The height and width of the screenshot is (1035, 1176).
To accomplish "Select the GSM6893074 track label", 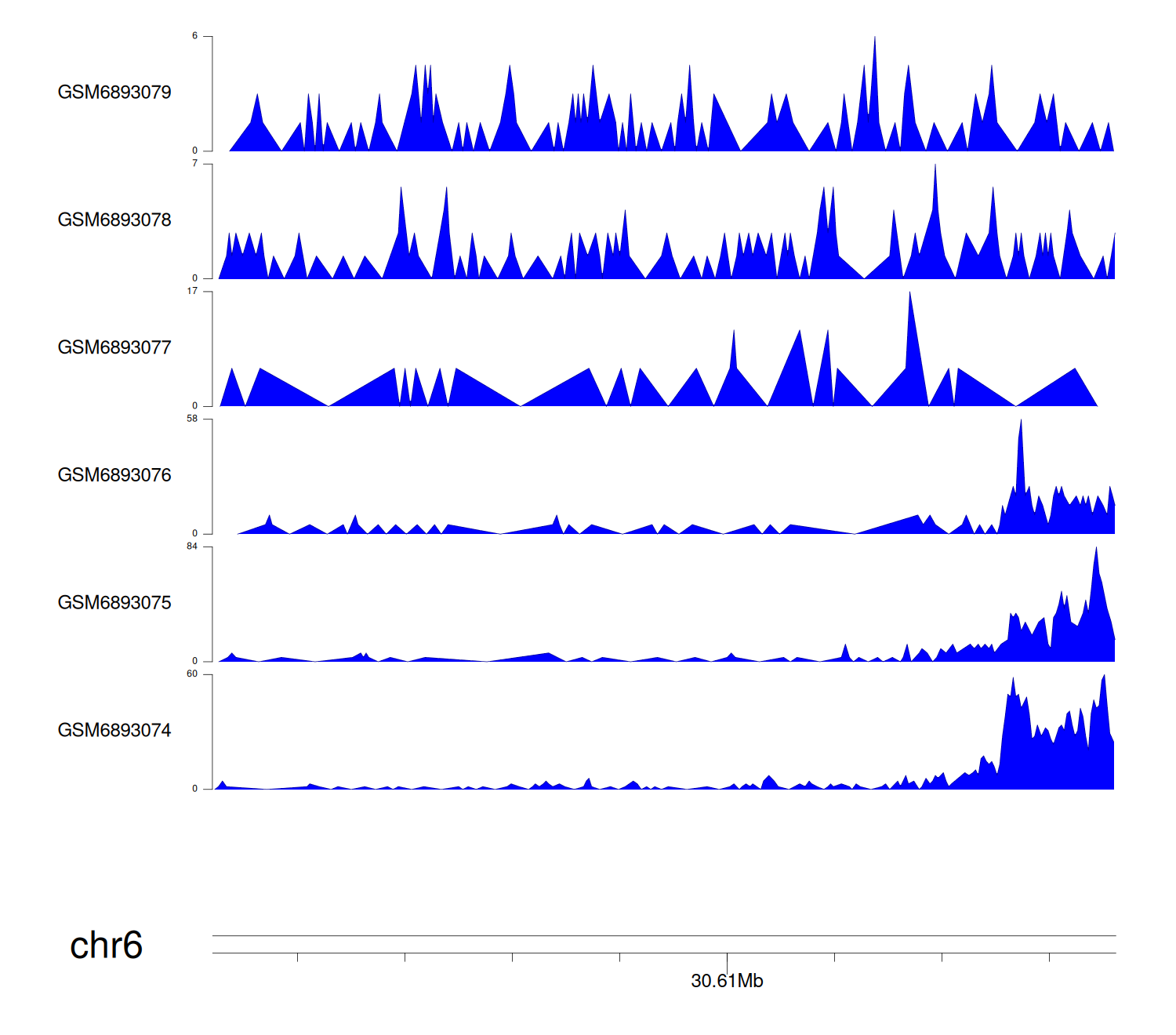I will [x=114, y=731].
